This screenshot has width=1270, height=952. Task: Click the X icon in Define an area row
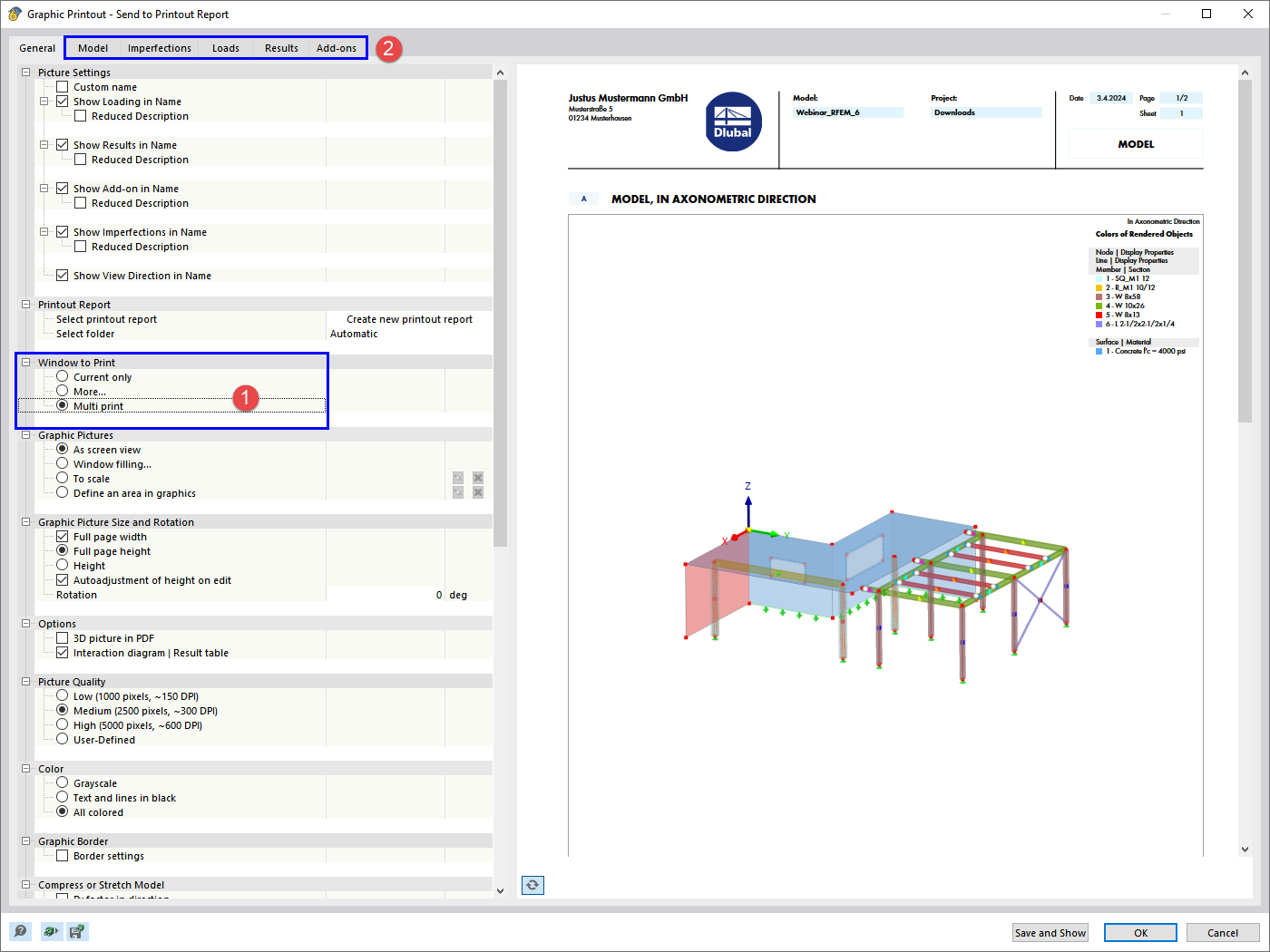point(478,492)
